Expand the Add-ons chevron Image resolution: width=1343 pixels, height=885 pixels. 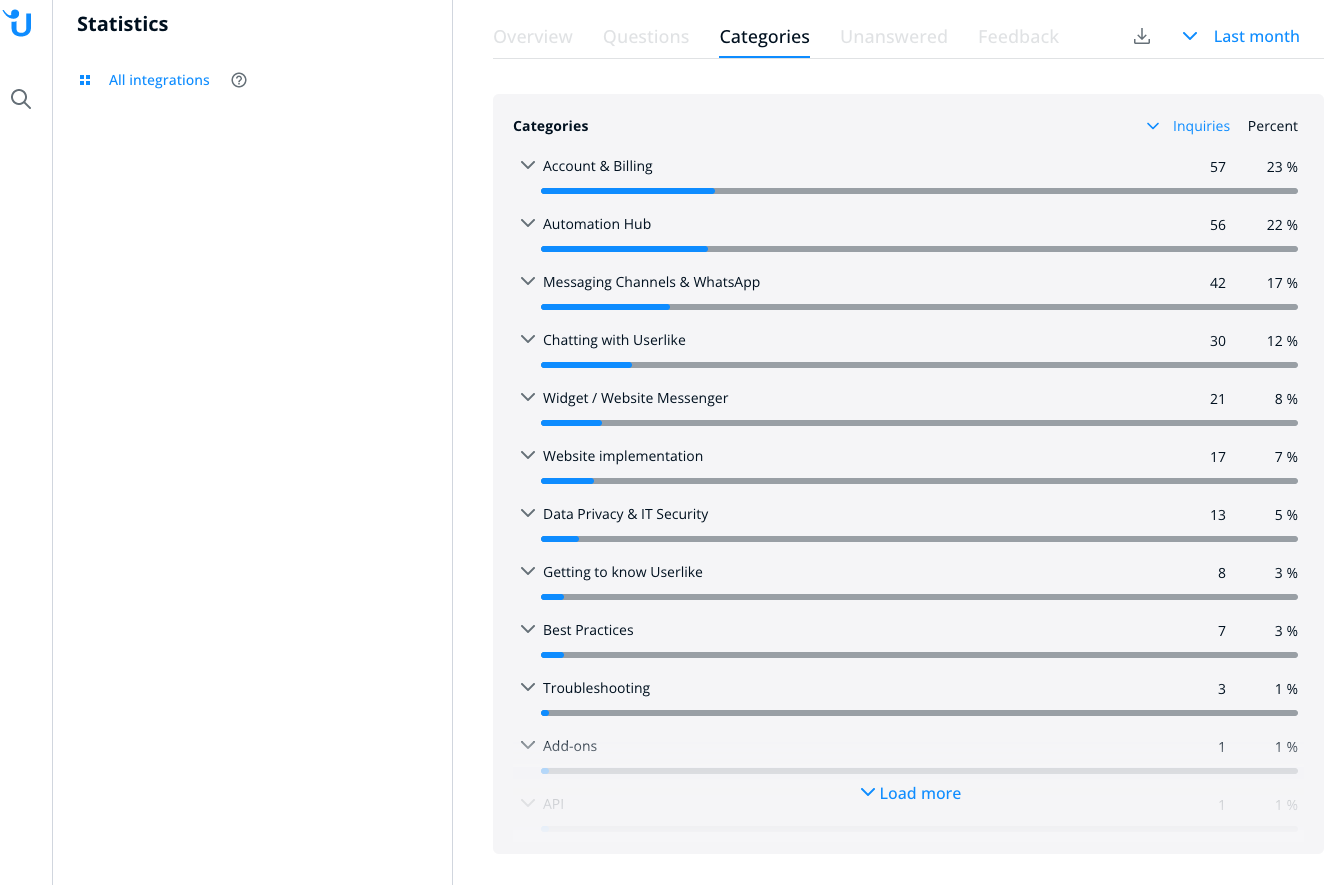[528, 746]
